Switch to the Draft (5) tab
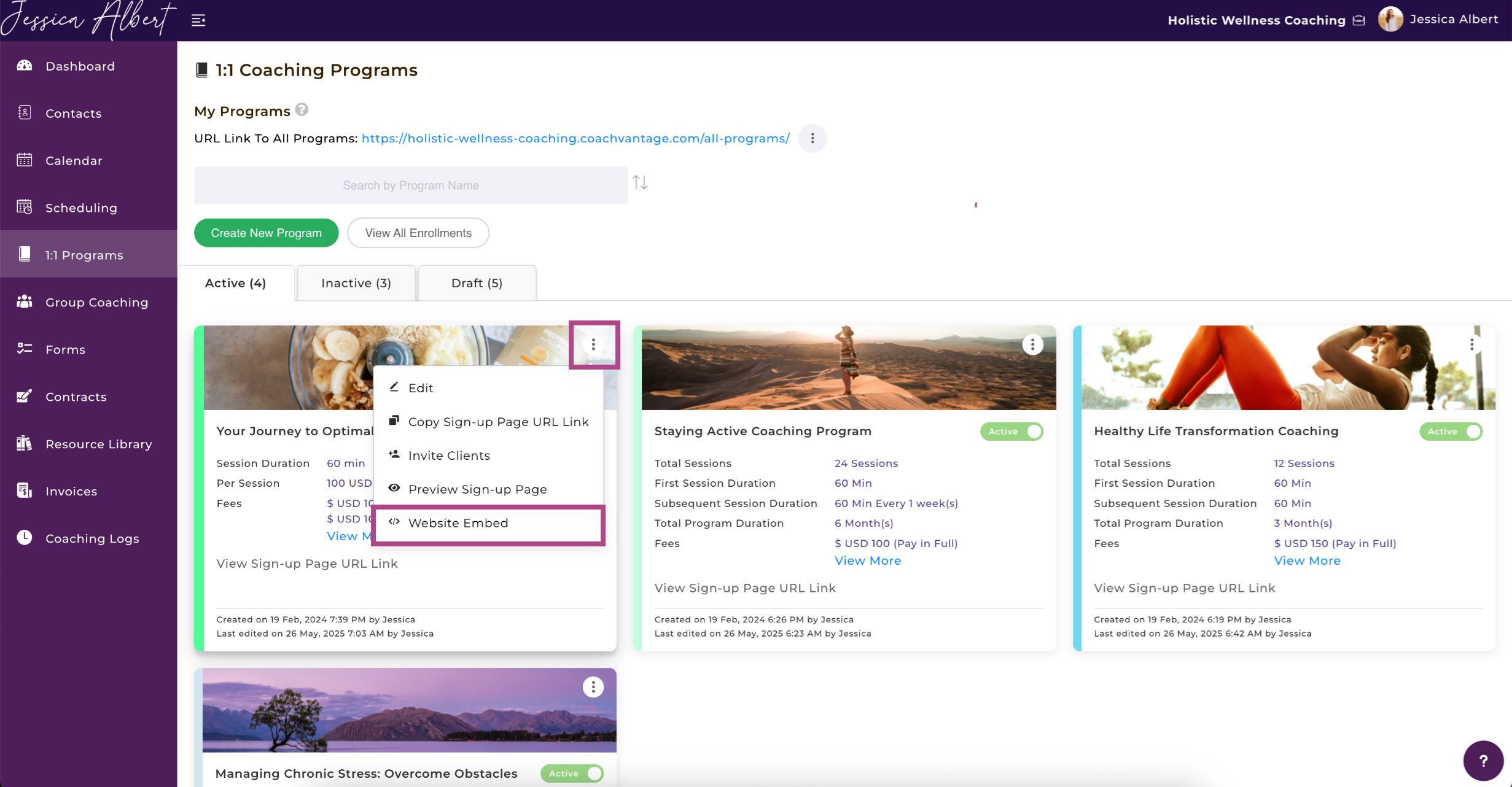 477,283
